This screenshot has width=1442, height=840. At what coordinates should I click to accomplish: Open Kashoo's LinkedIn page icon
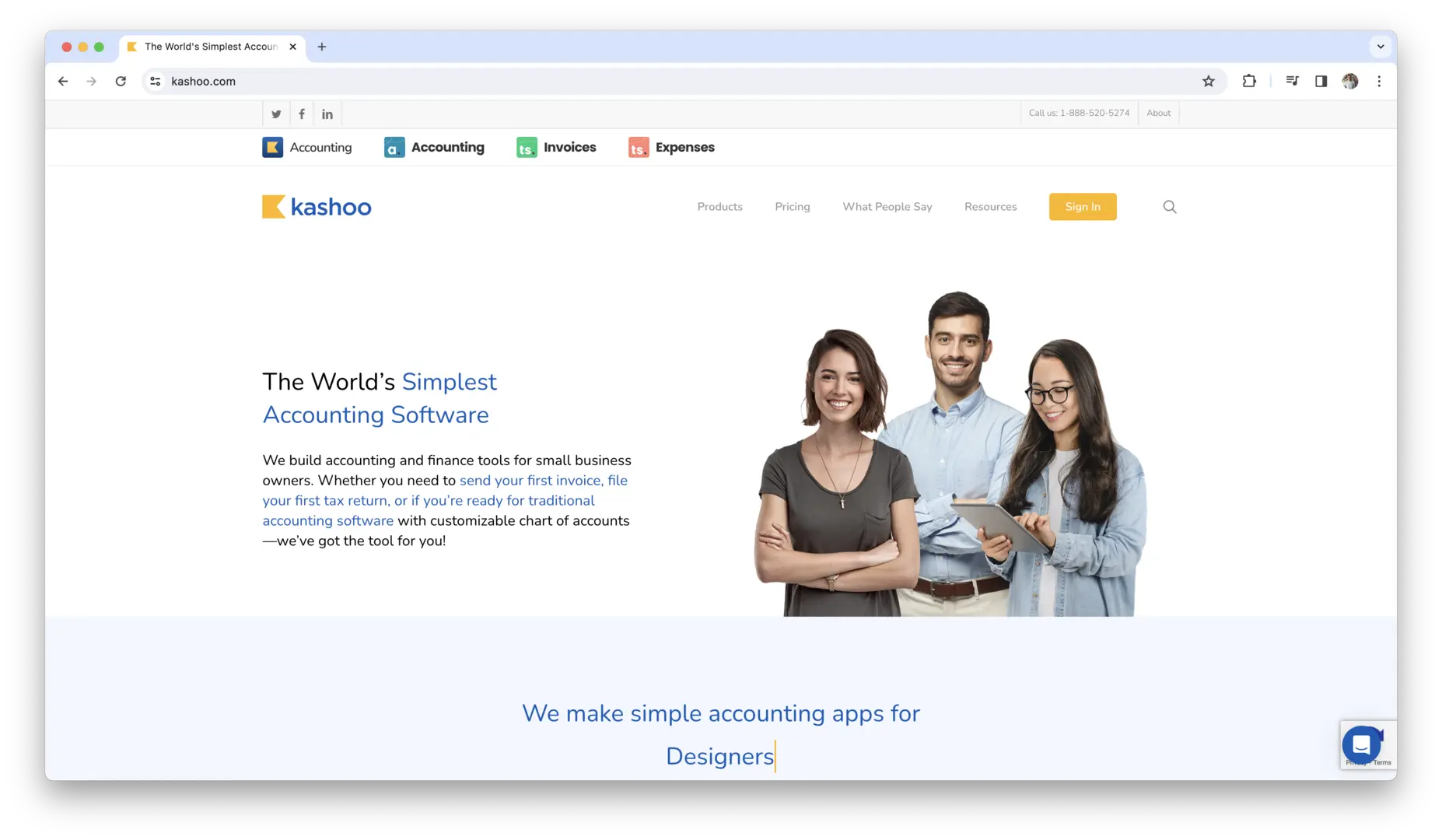[x=327, y=114]
